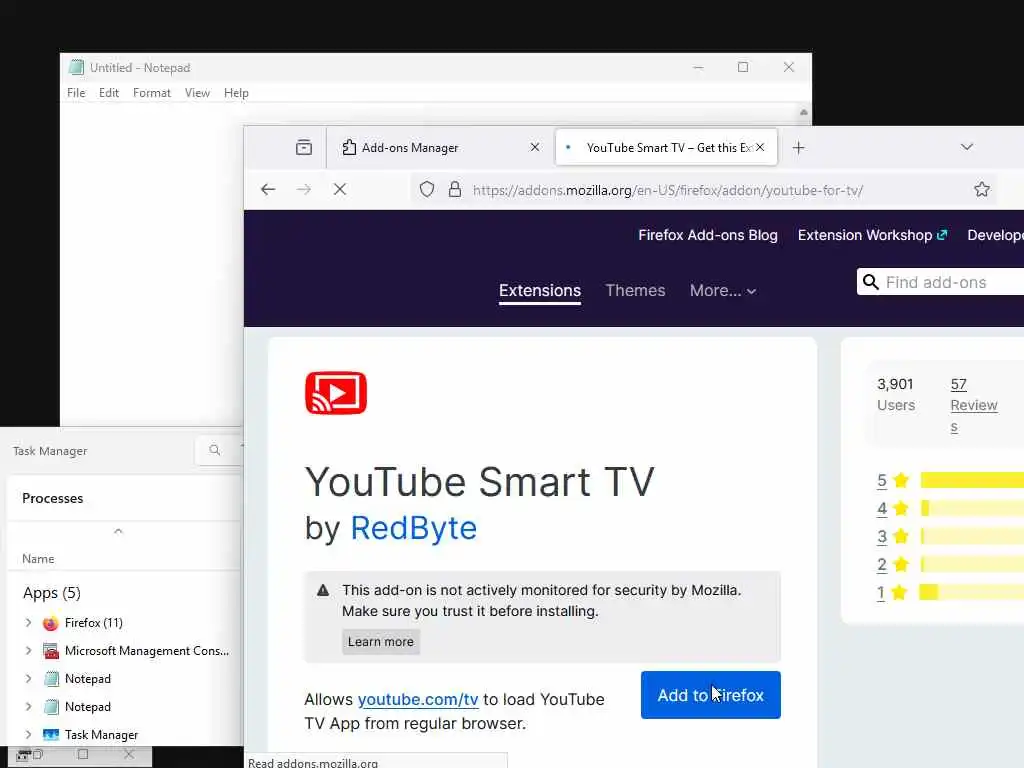Viewport: 1024px width, 768px height.
Task: Click the warning triangle icon
Action: (323, 590)
